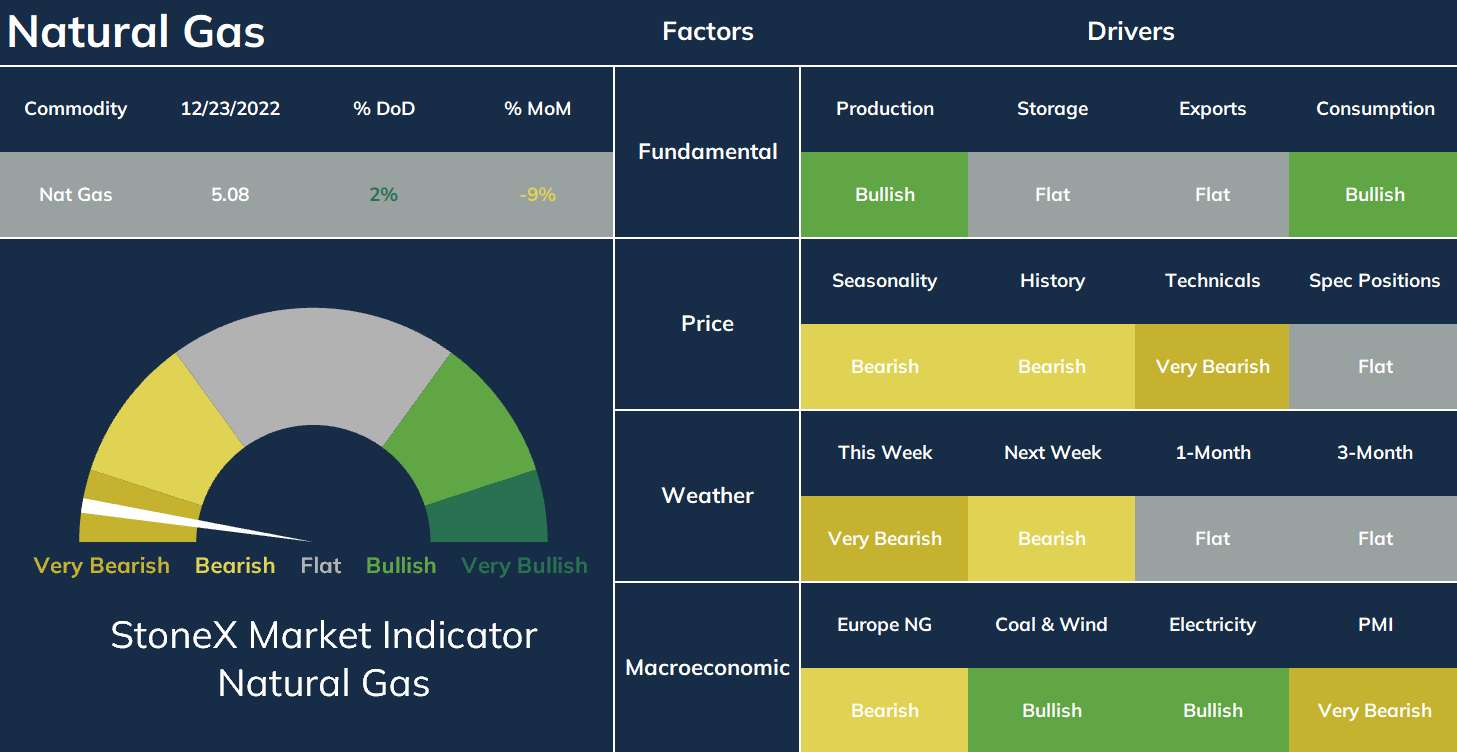Click the Very Bearish PMI cell
This screenshot has height=752, width=1457.
click(x=1374, y=710)
